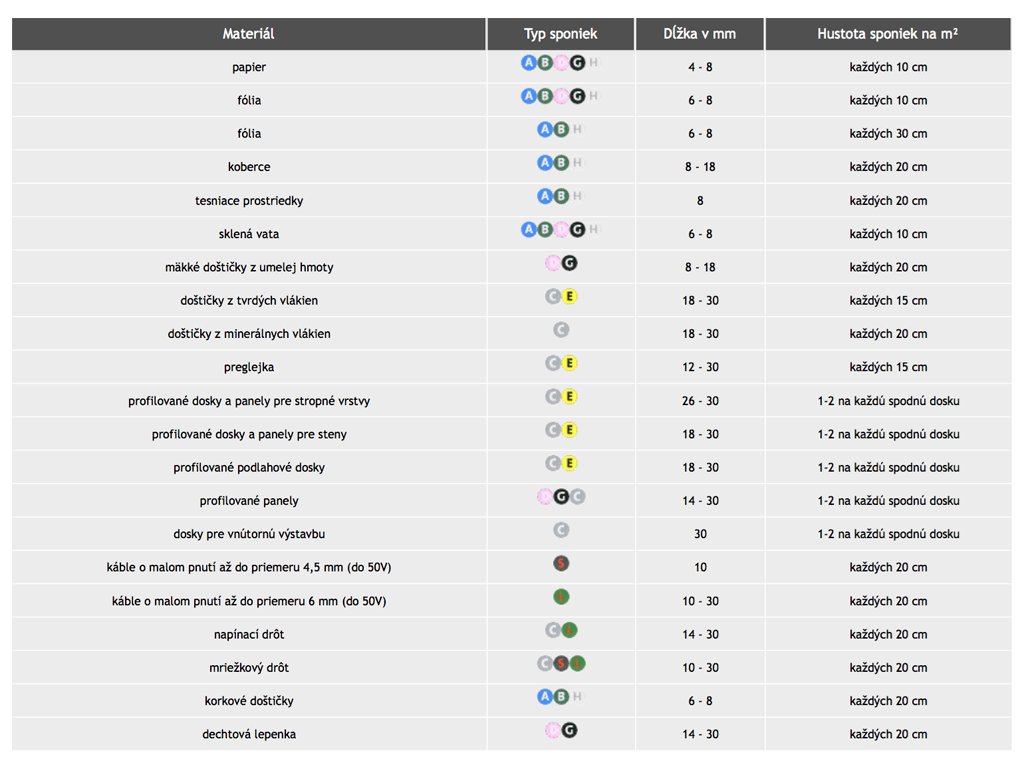Click green L icon in 6 mm cable row

point(561,597)
